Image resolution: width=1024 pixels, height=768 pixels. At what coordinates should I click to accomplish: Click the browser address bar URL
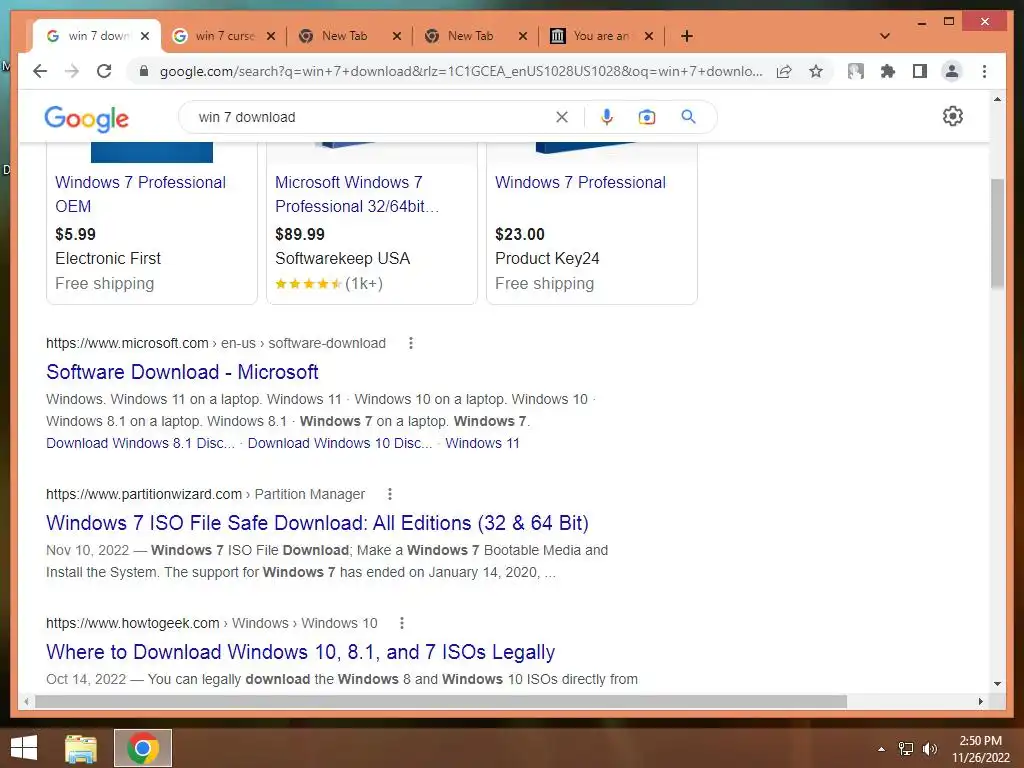coord(461,71)
